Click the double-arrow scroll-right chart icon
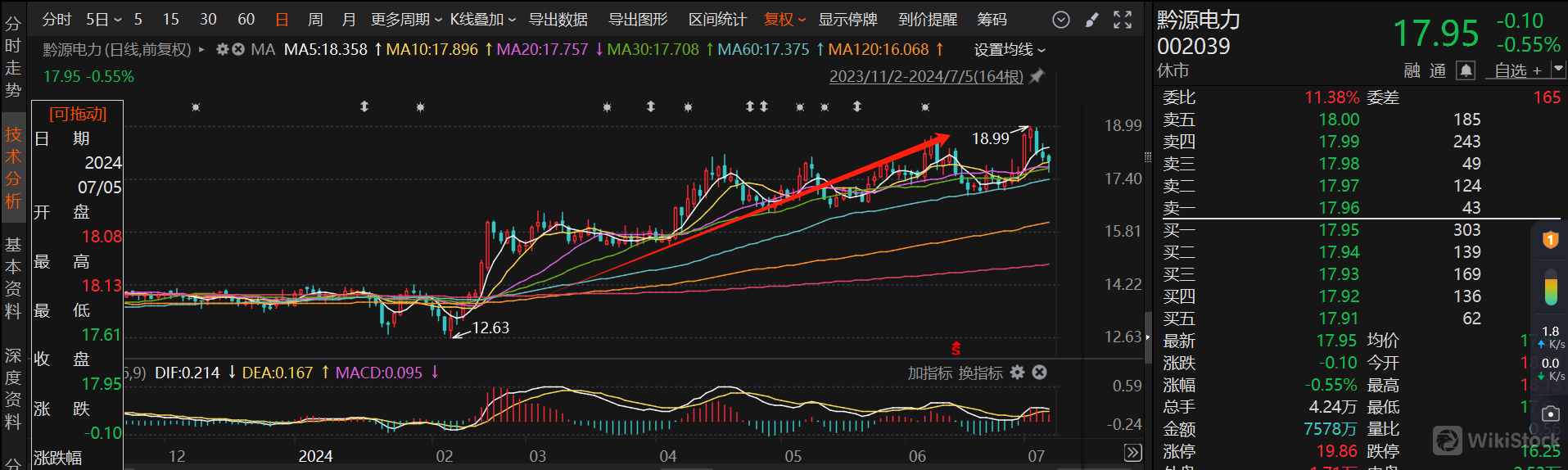The width and height of the screenshot is (1568, 470). (x=1132, y=453)
